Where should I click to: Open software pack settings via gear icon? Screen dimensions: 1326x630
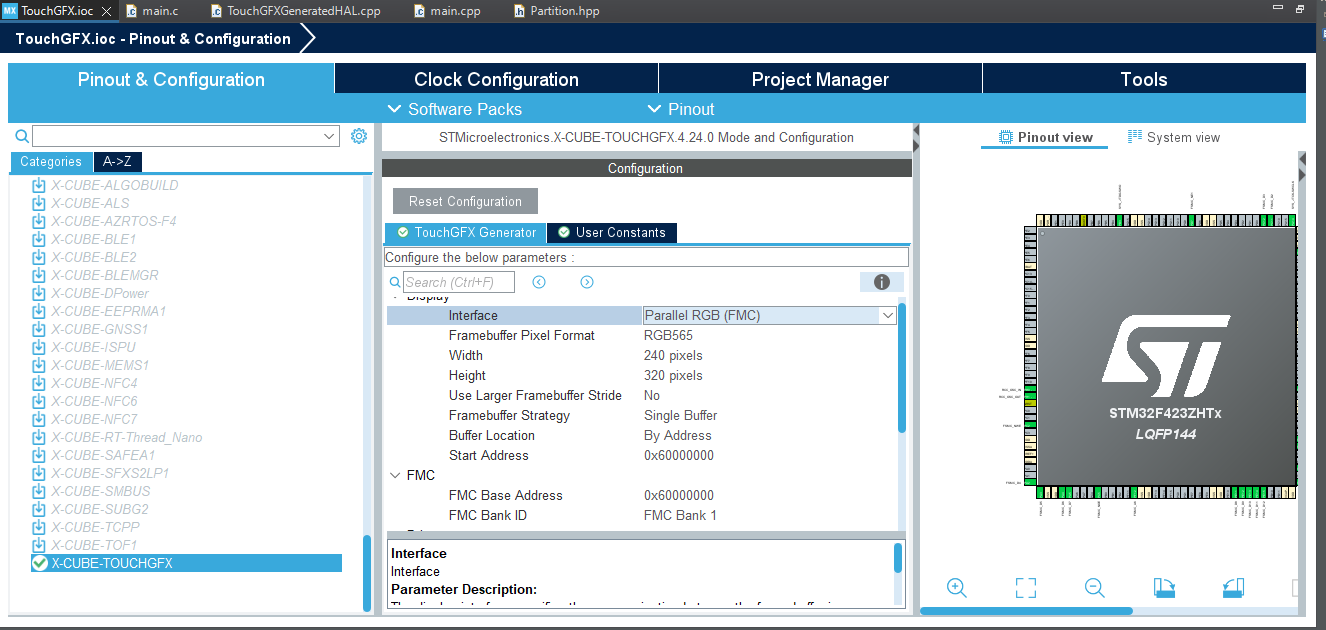(359, 135)
